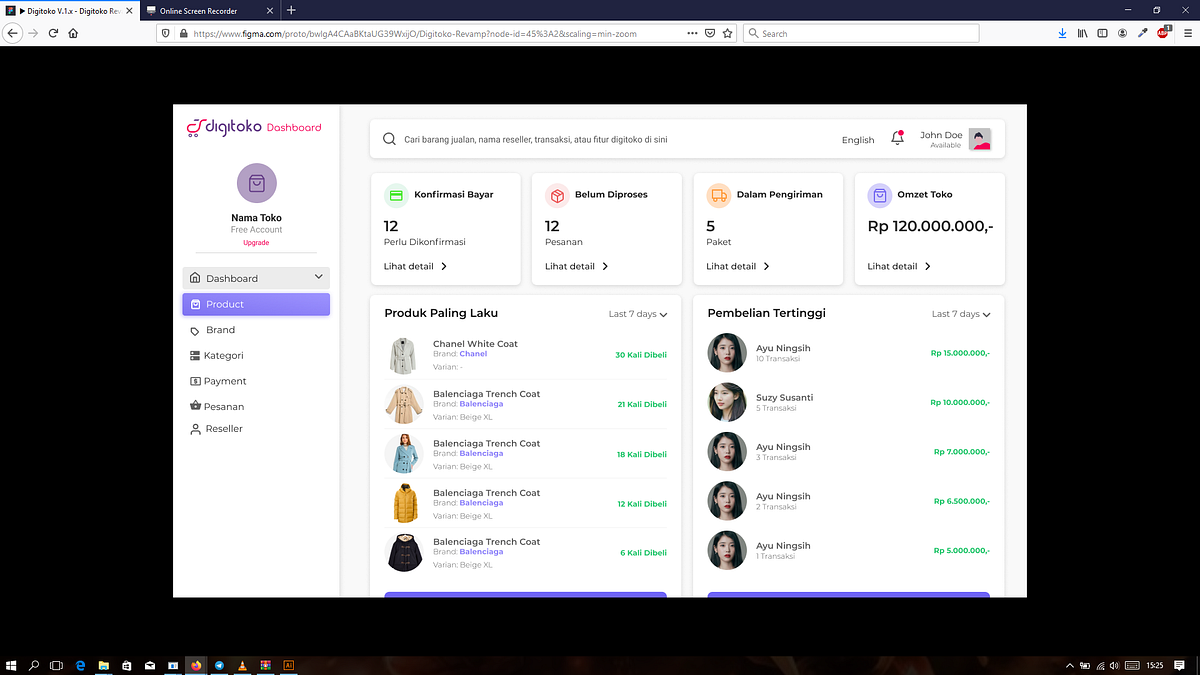Click the Brand tag icon in sidebar
This screenshot has height=675, width=1200.
(195, 331)
